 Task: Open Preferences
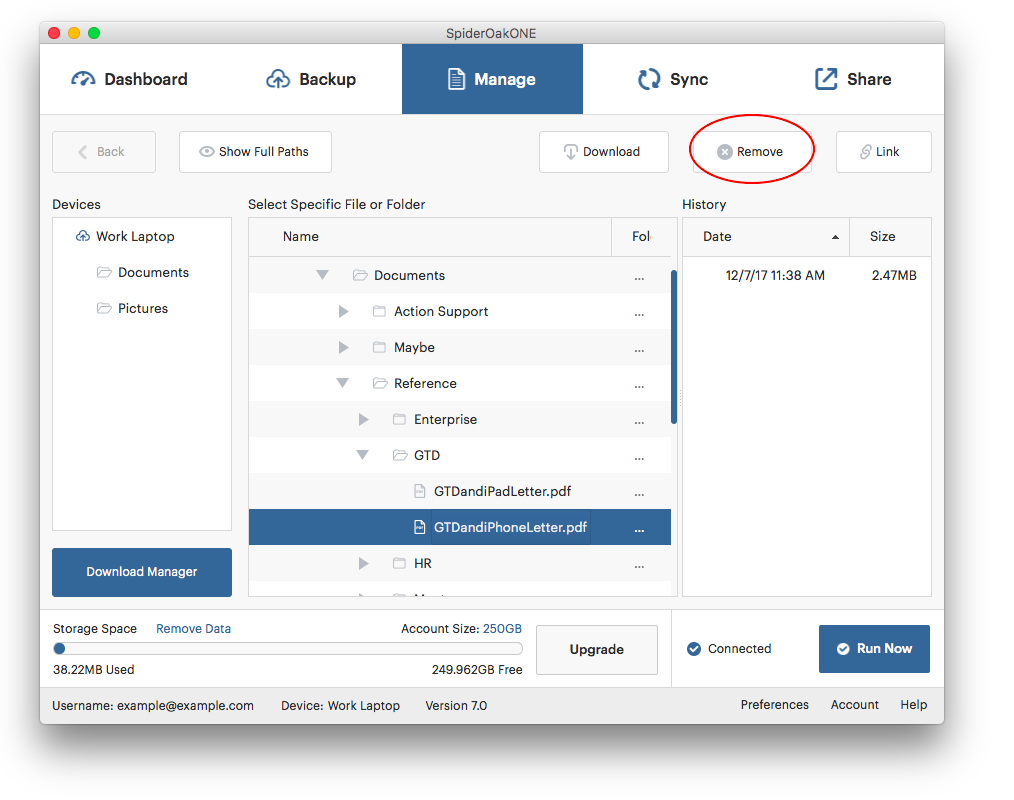(x=774, y=705)
